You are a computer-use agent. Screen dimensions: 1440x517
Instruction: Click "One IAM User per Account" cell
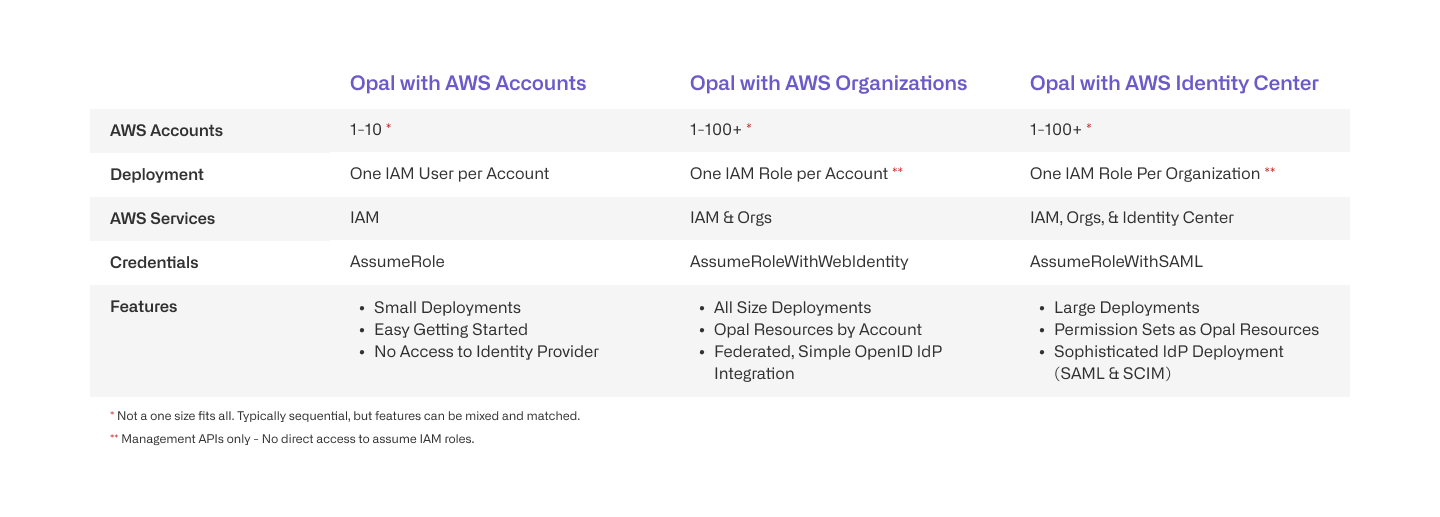pos(449,174)
